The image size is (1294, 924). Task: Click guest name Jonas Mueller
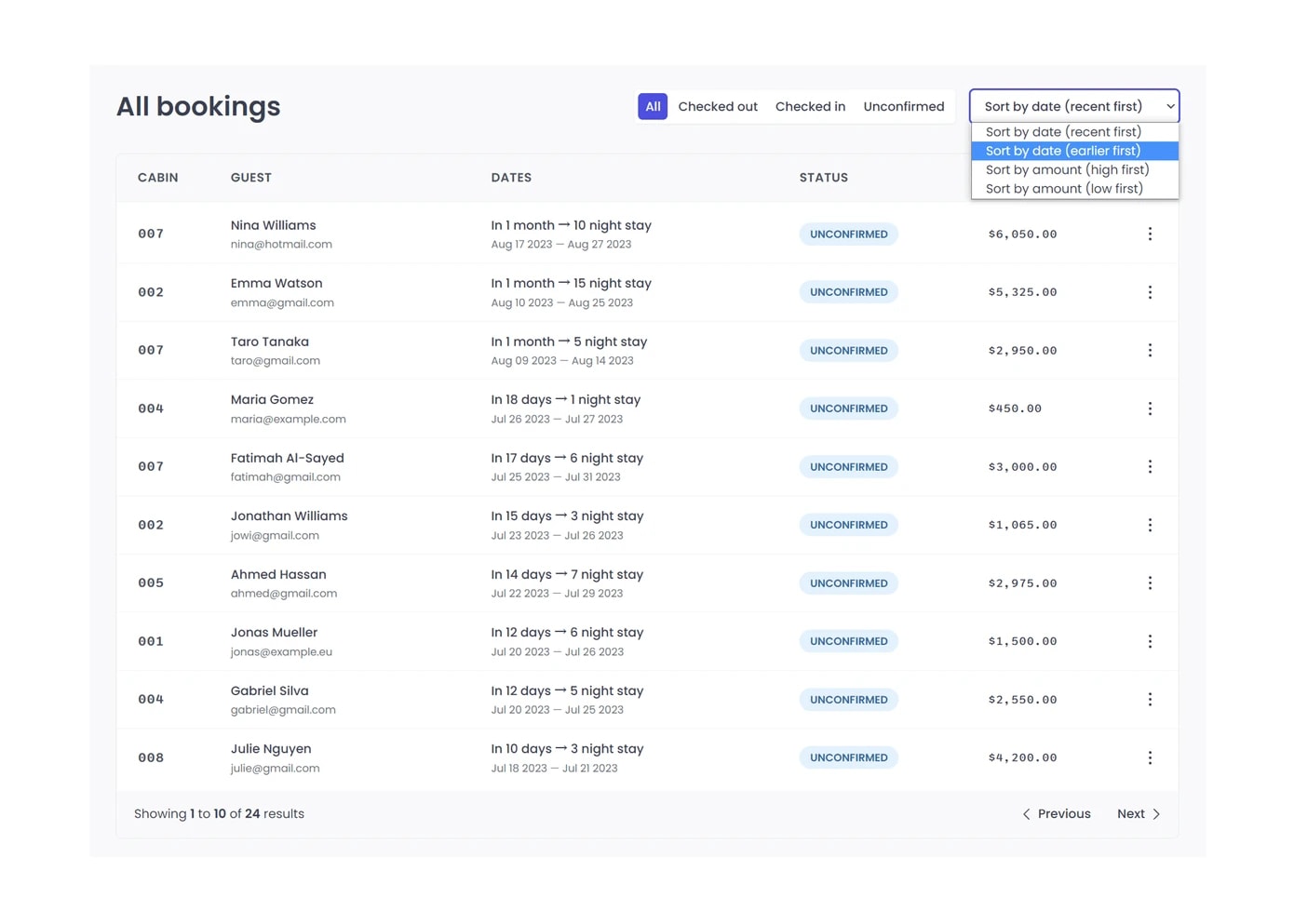pos(275,632)
